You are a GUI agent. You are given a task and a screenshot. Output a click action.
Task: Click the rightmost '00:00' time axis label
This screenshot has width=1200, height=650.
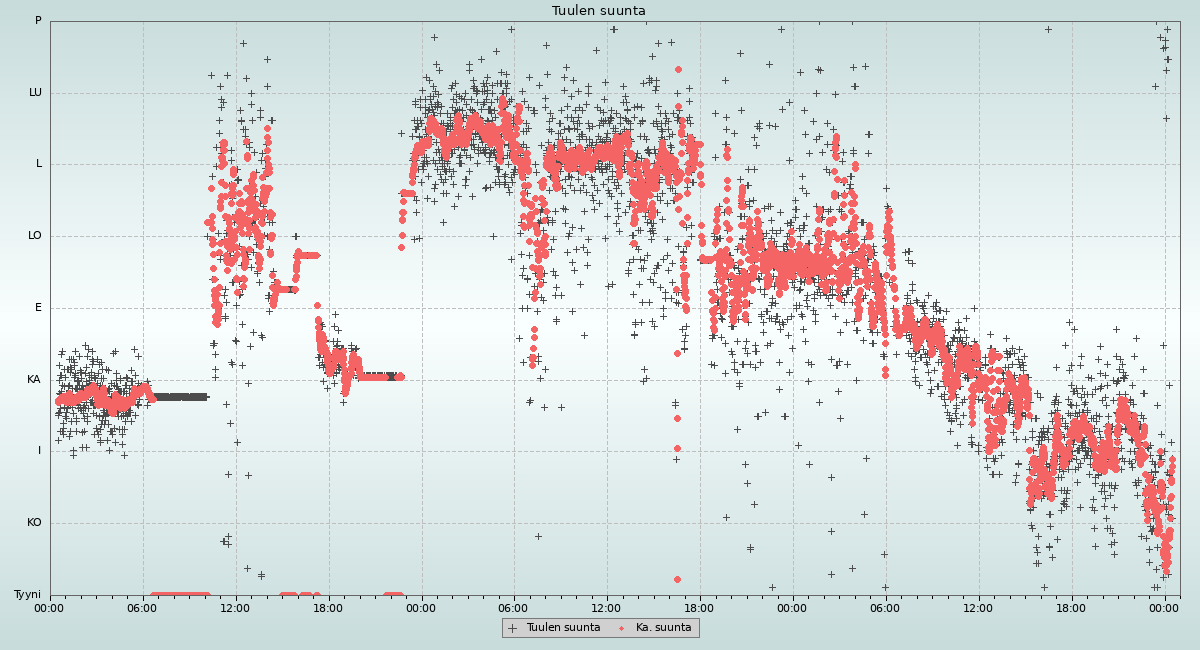[1164, 607]
